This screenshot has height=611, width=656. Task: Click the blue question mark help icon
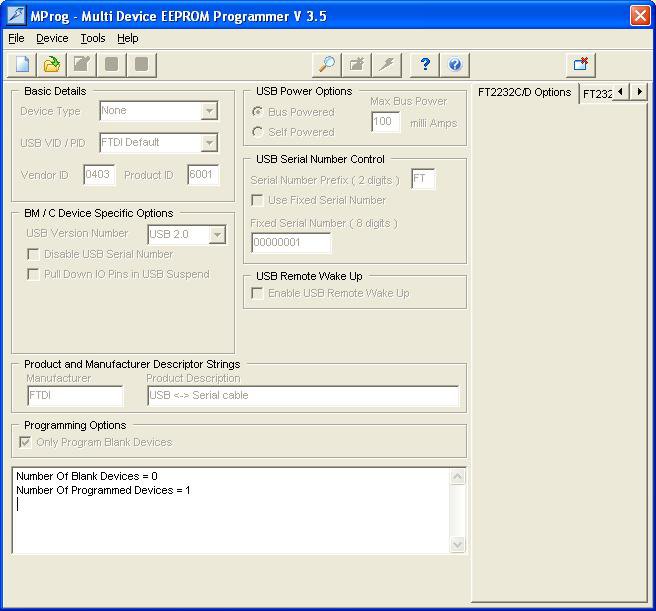425,65
